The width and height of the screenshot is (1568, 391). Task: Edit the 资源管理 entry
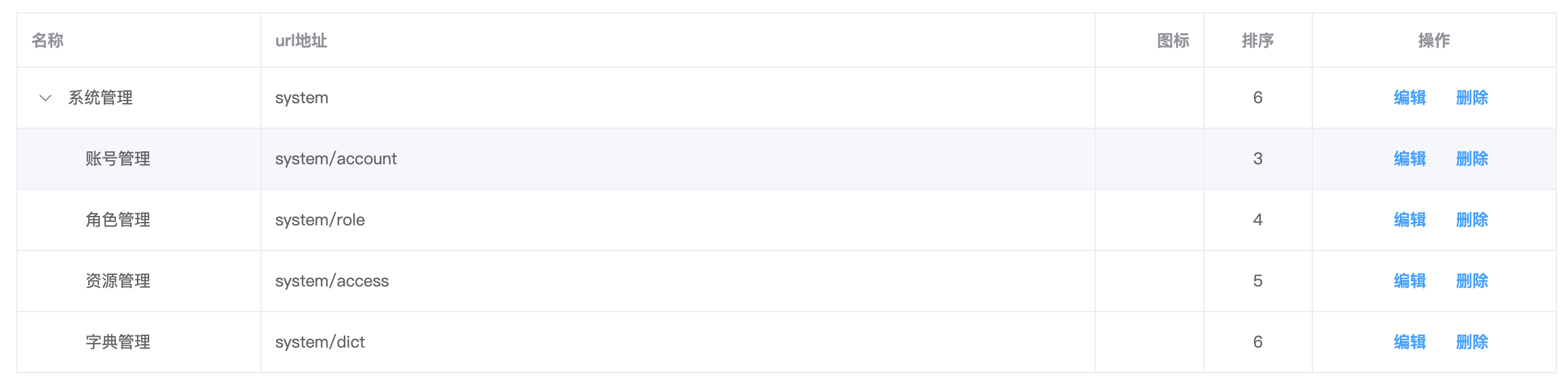point(1410,281)
